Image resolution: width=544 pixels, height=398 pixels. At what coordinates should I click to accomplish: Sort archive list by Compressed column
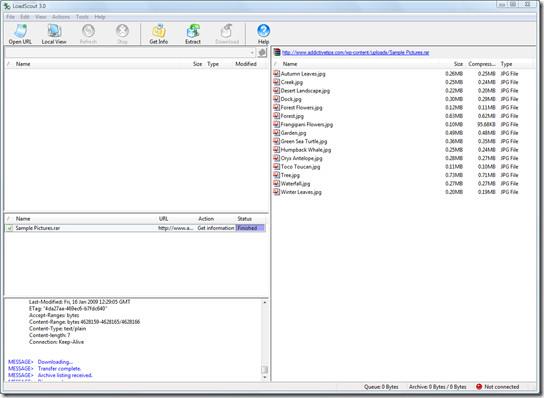tap(481, 64)
